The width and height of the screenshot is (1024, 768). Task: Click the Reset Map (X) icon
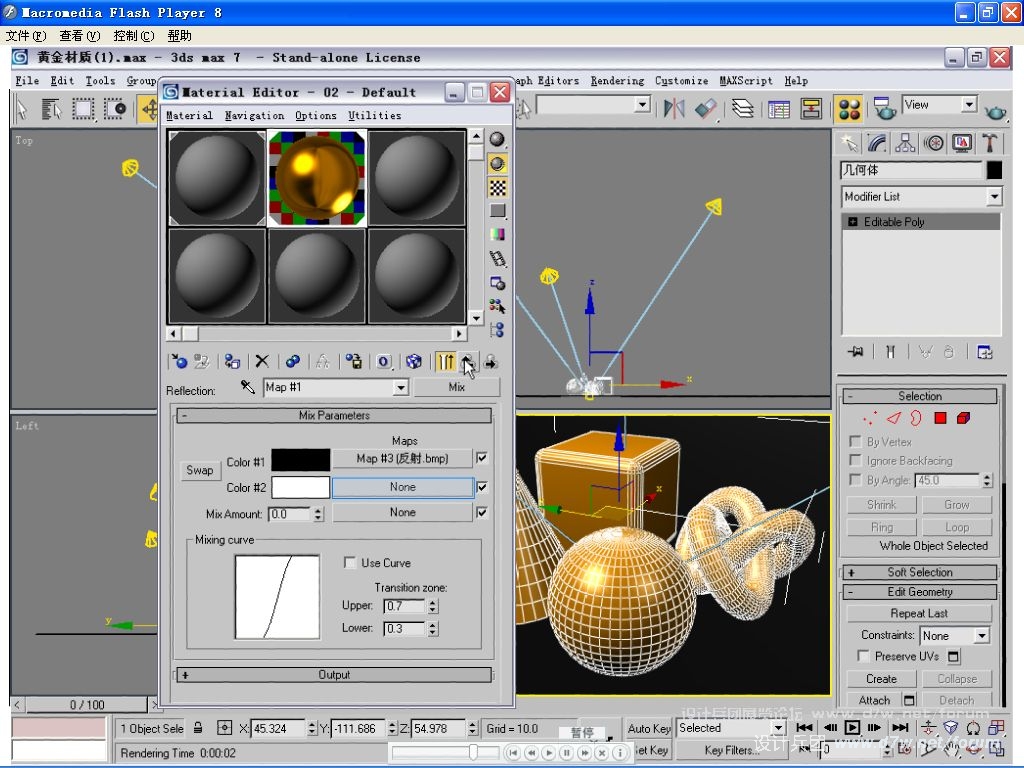coord(262,362)
